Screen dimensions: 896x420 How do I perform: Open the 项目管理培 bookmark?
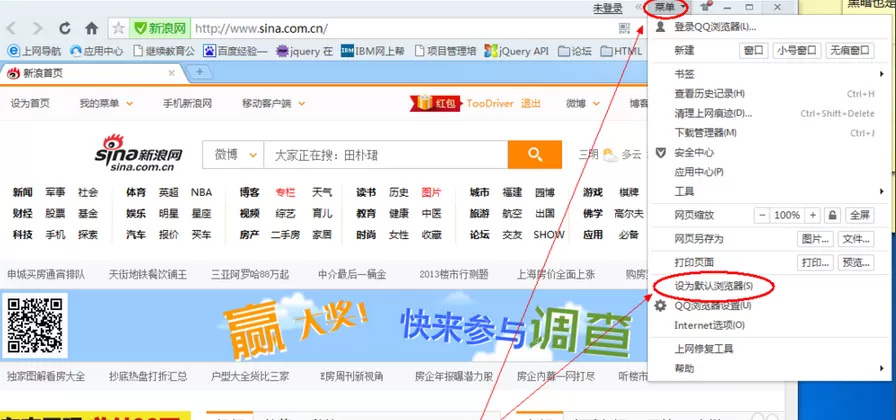(445, 51)
